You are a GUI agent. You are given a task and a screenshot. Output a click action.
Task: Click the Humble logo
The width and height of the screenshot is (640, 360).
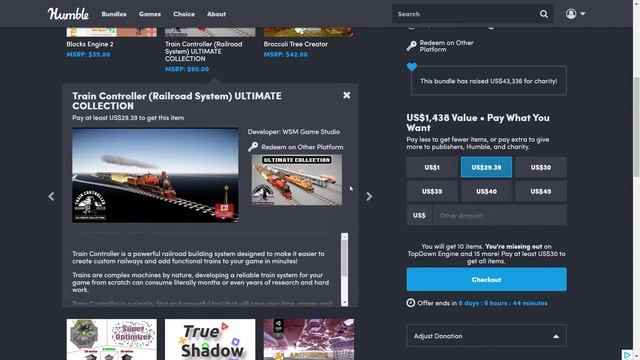pos(68,14)
